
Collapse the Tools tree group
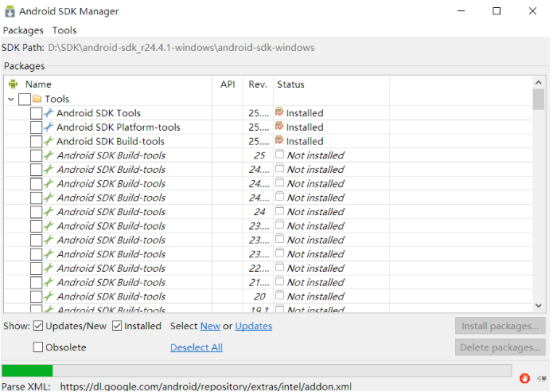11,99
